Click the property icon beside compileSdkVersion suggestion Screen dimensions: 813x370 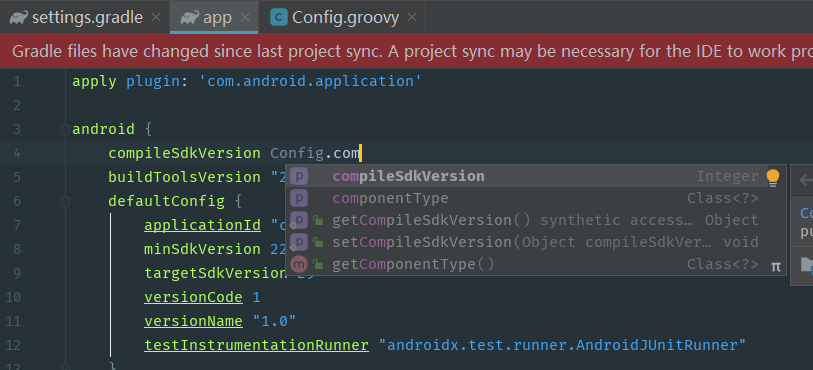tap(299, 176)
